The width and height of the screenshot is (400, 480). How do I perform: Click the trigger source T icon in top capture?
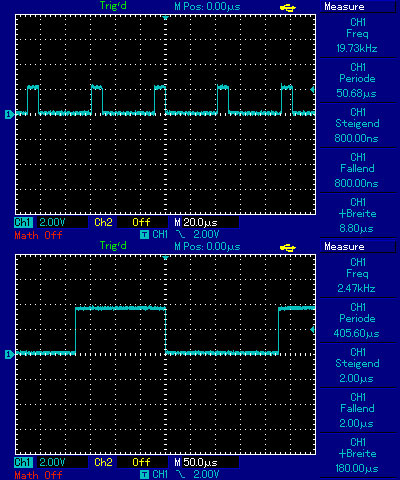[144, 235]
